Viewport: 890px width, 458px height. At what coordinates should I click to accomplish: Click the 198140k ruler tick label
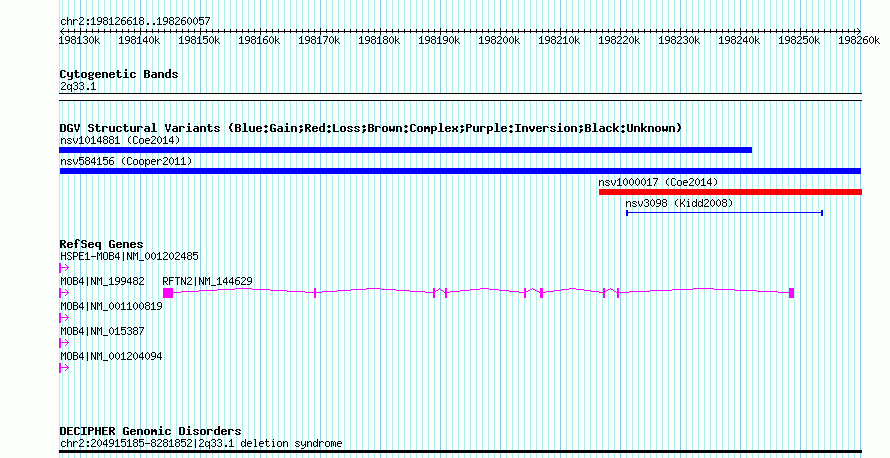click(x=139, y=40)
